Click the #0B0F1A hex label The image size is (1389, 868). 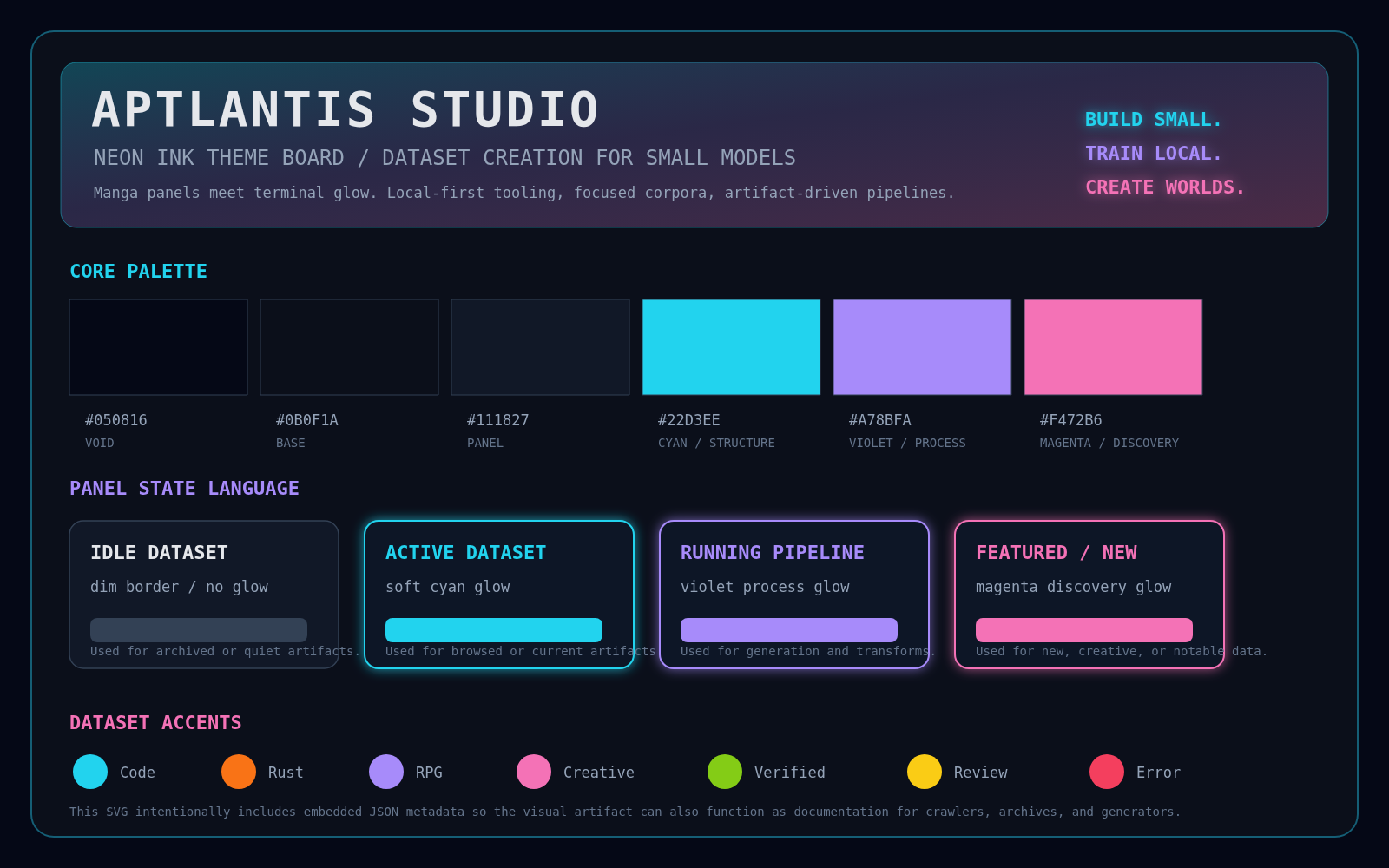click(307, 420)
